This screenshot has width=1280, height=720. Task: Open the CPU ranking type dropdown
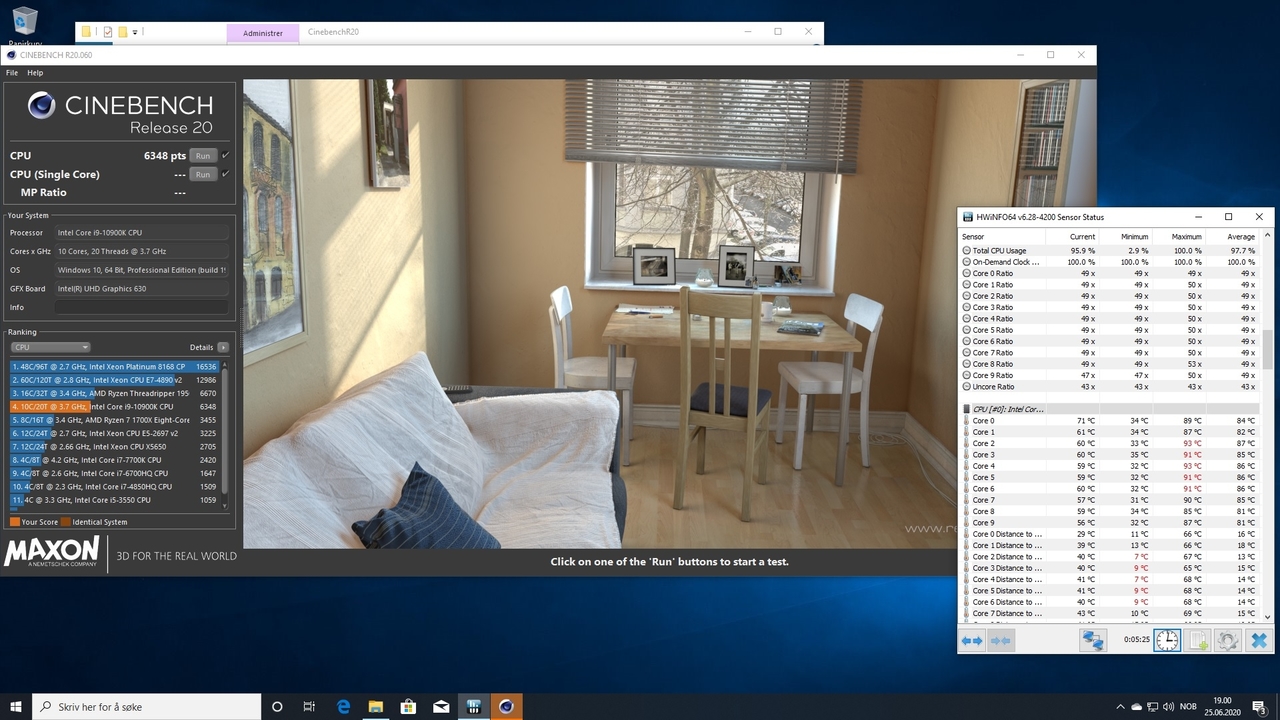(x=50, y=347)
